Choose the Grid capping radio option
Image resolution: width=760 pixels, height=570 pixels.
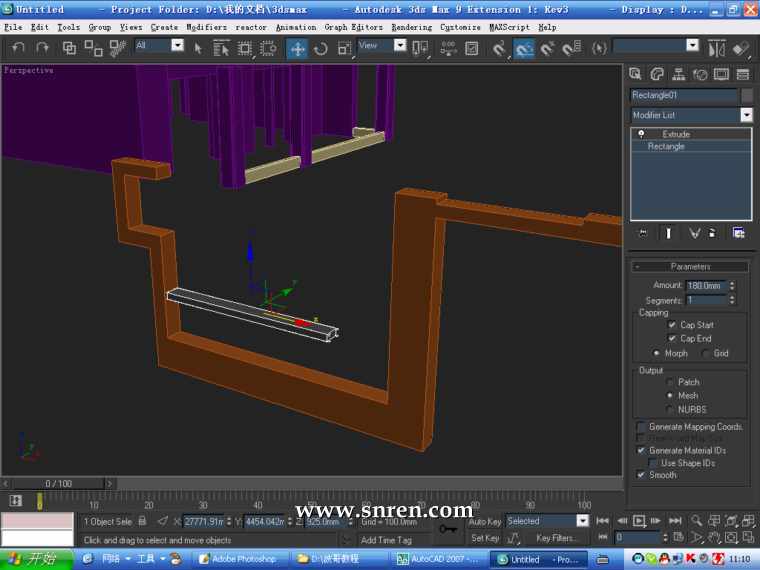[706, 353]
